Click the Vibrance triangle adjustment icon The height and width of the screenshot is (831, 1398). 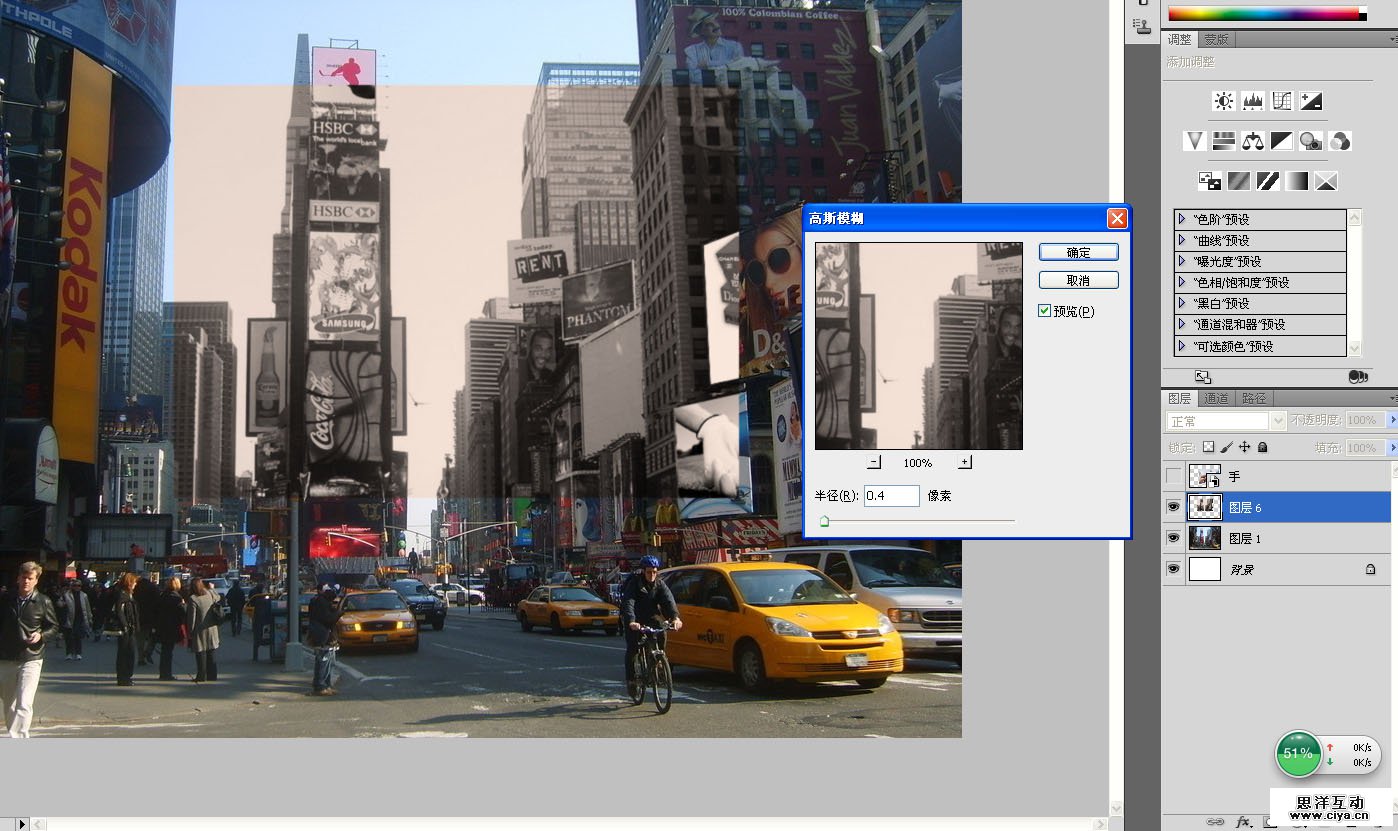(x=1195, y=141)
